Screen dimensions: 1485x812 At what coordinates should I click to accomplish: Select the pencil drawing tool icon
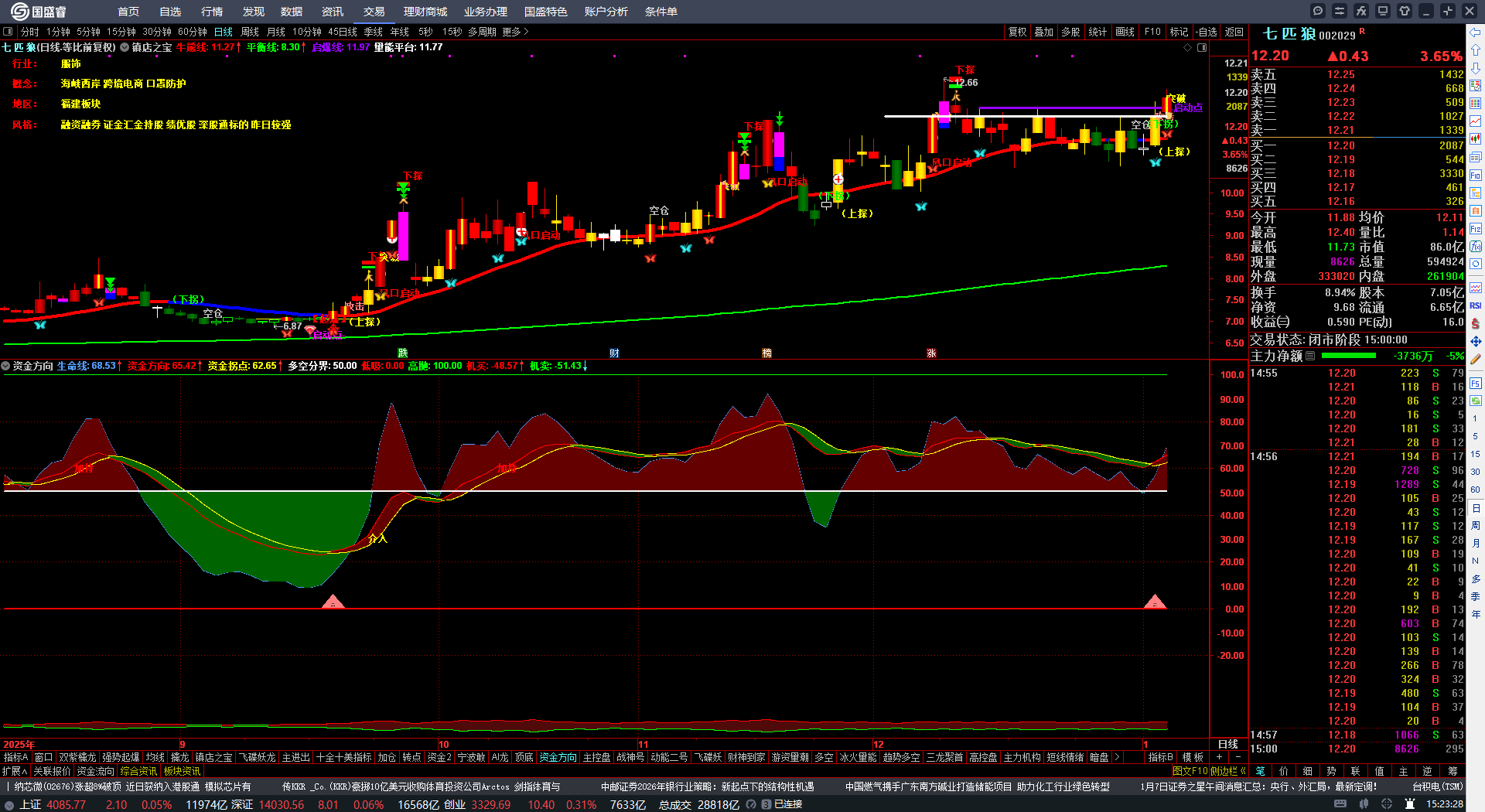point(1476,359)
